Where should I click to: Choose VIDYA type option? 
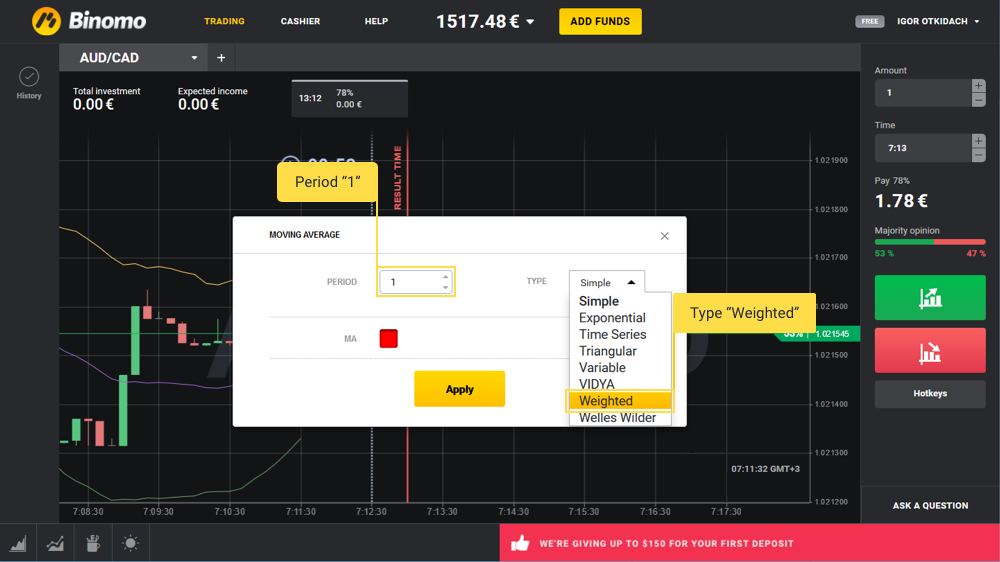pos(597,384)
